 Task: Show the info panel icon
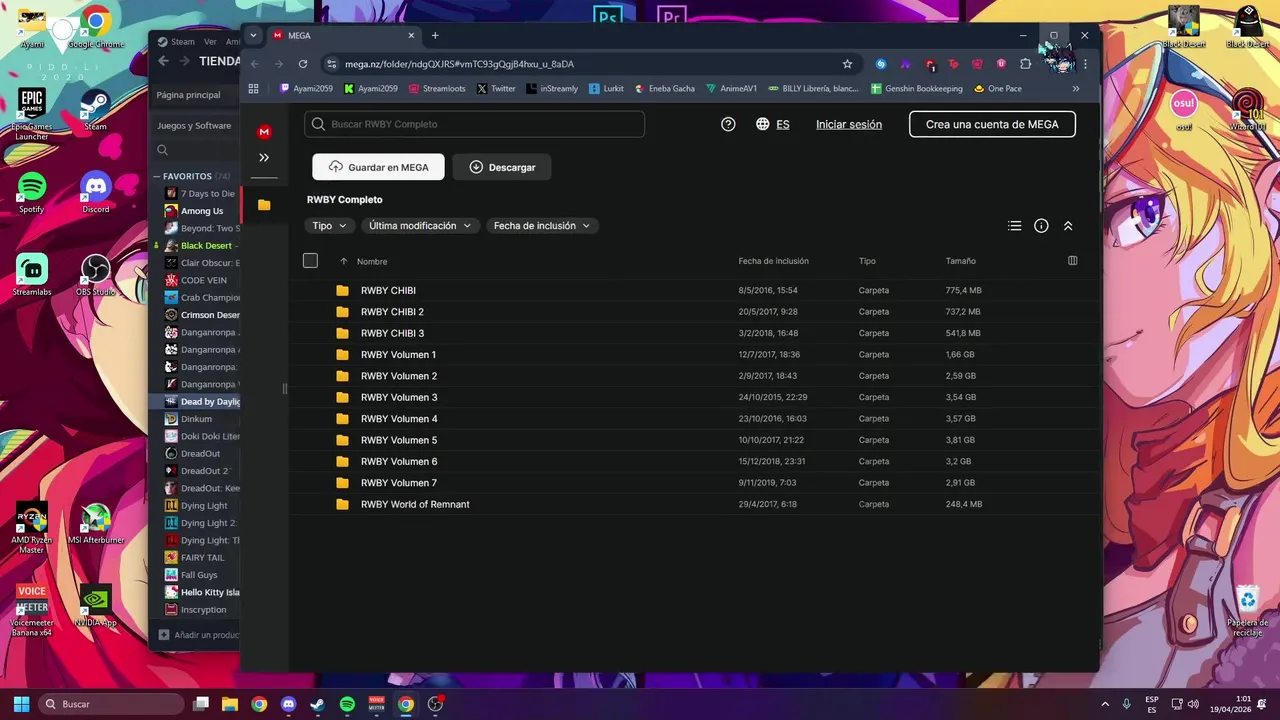[1041, 226]
